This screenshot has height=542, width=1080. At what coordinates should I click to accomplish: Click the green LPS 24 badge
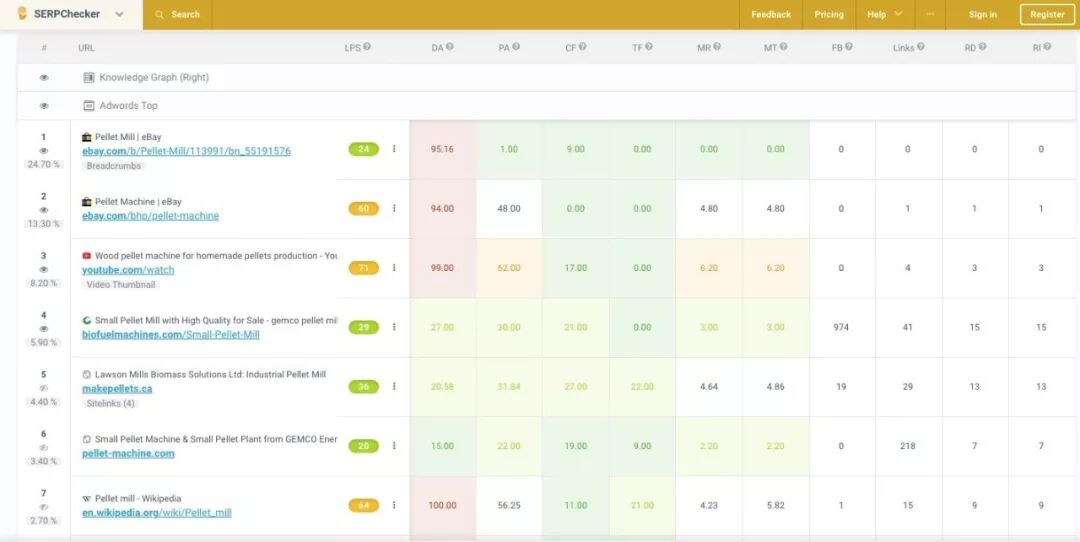(x=364, y=149)
